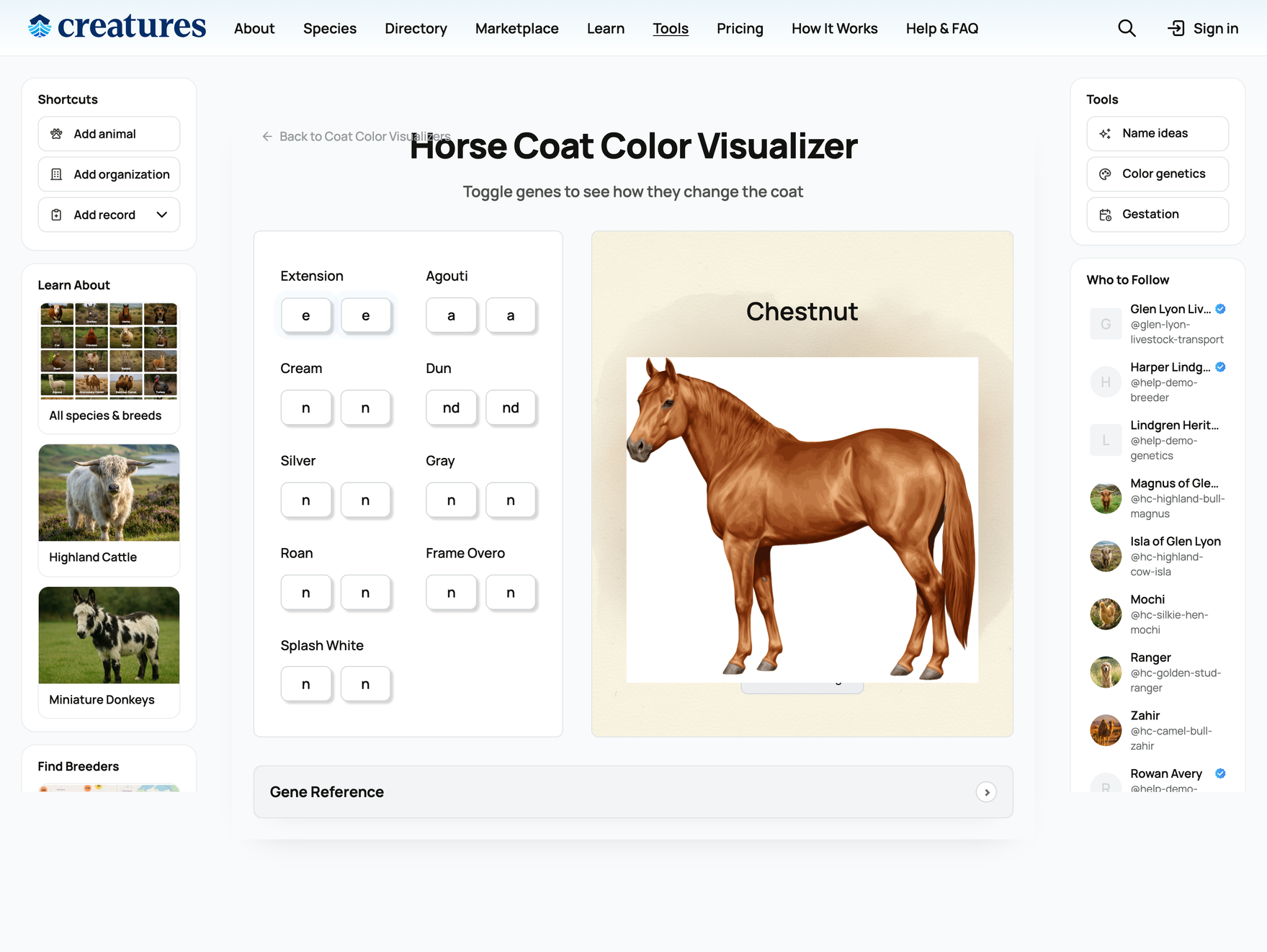
Task: Toggle first Gray allele n
Action: [x=451, y=500]
